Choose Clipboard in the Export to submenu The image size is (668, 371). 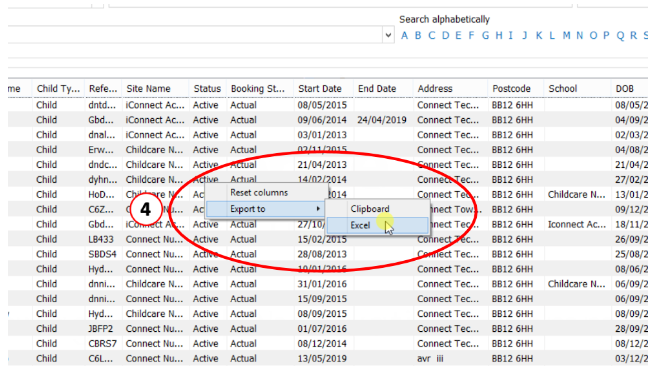tap(377, 209)
